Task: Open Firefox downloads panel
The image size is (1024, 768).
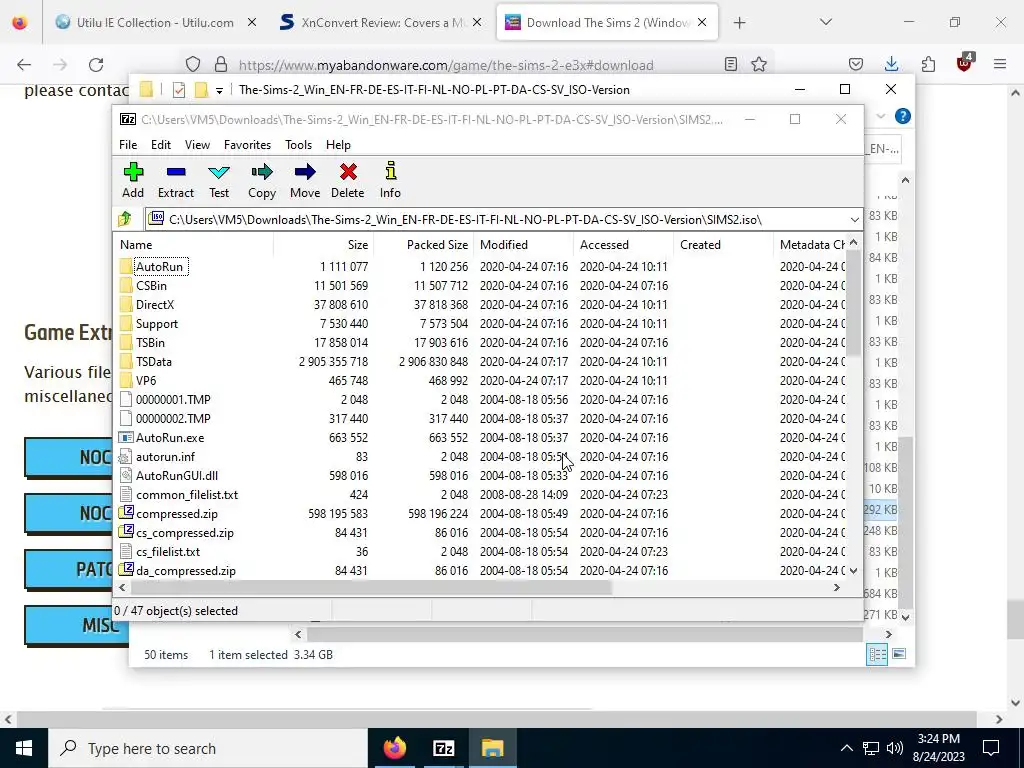Action: point(891,64)
